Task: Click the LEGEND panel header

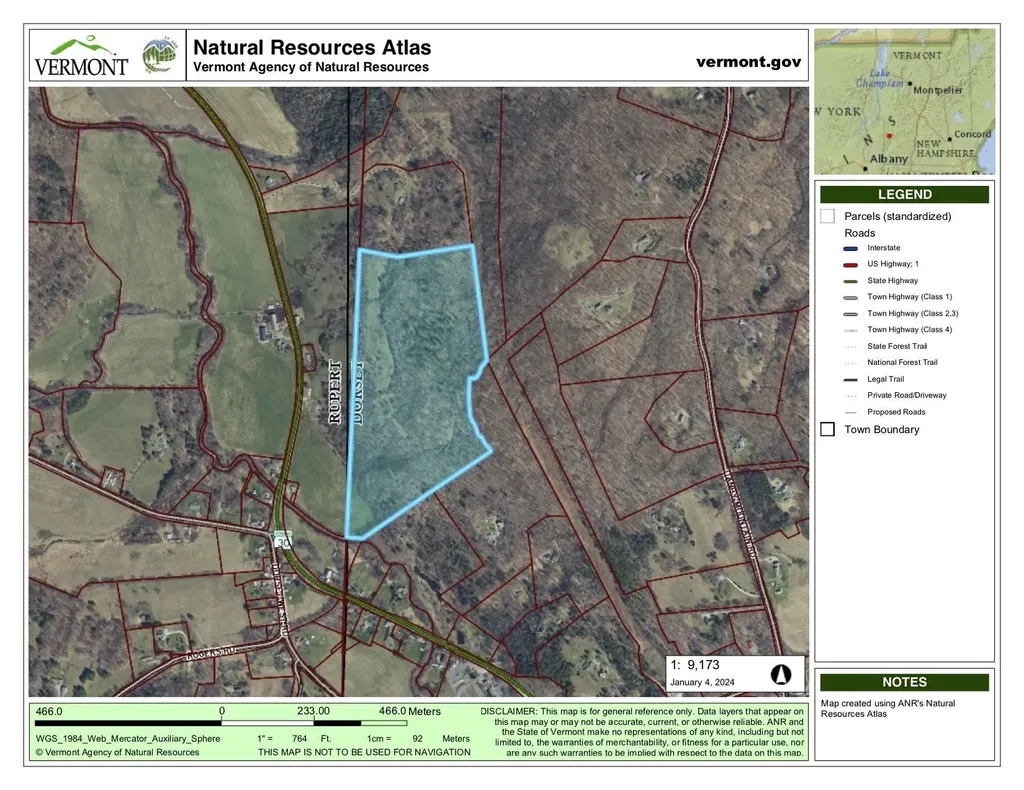Action: (904, 195)
